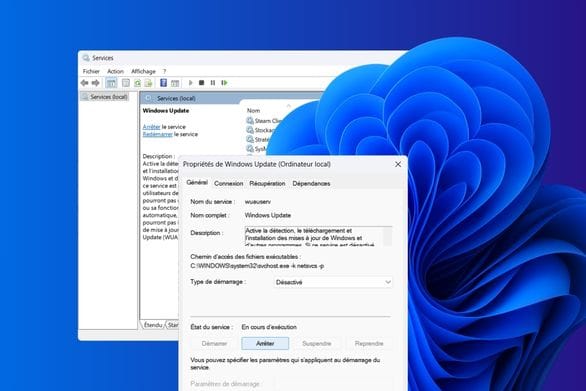
Task: Click the Reprendre button
Action: tap(369, 343)
